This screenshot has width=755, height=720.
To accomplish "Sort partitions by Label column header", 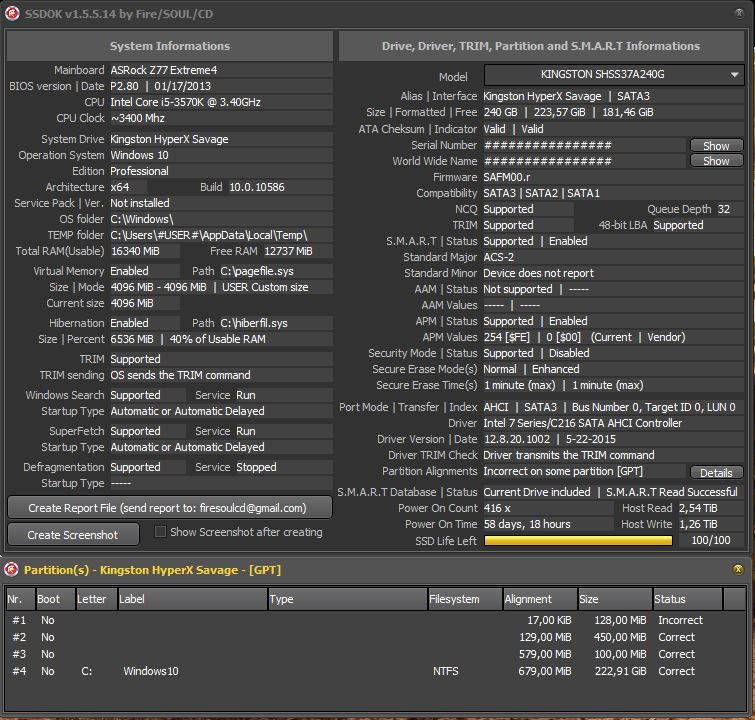I will [193, 599].
